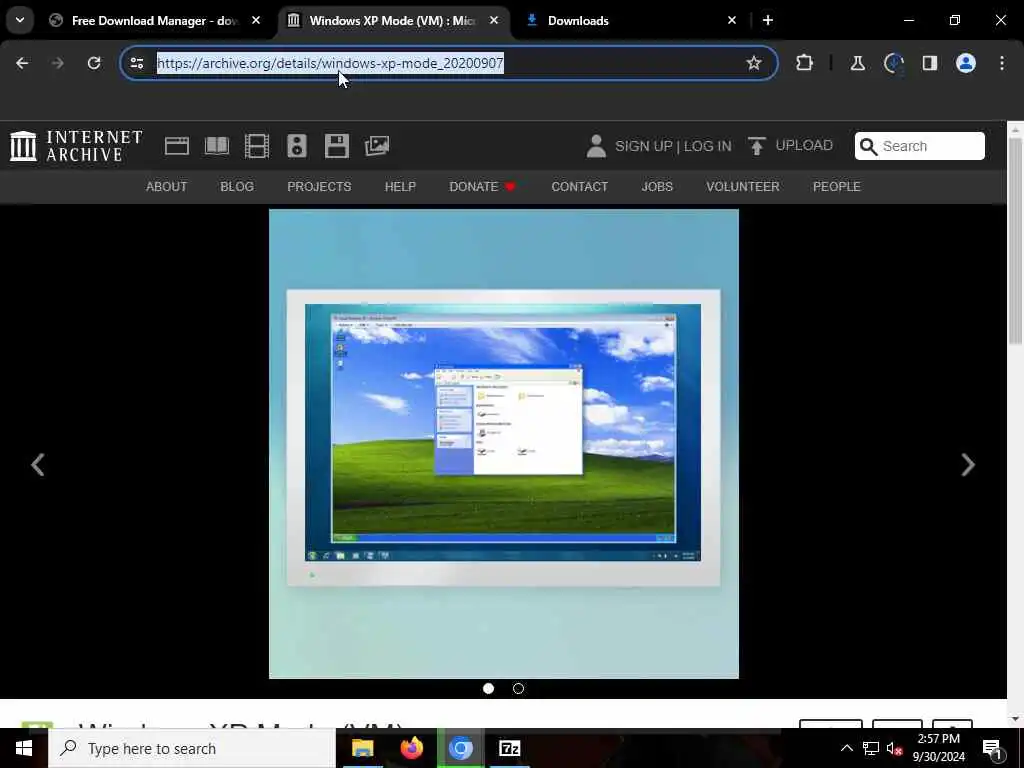Open the HELP menu item
Viewport: 1024px width, 768px height.
[400, 187]
